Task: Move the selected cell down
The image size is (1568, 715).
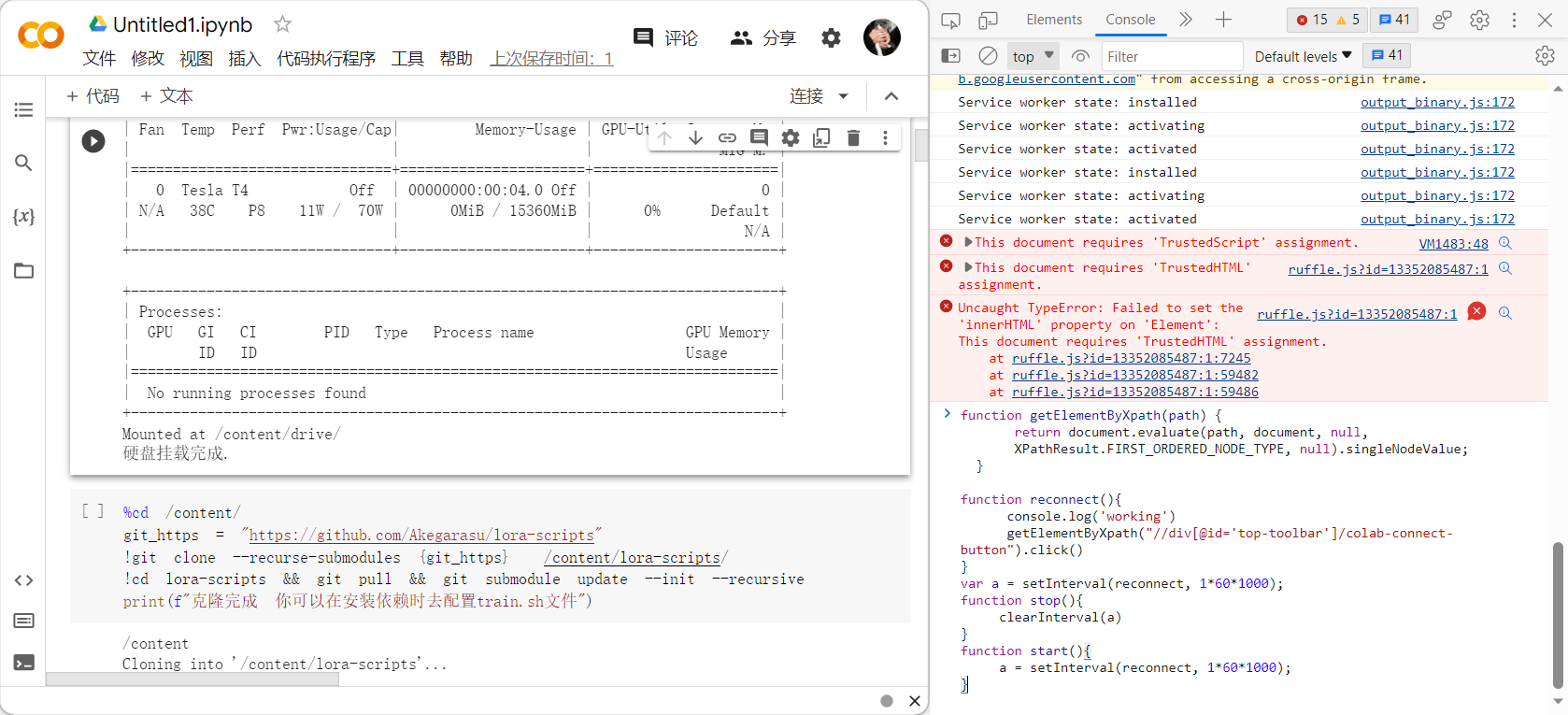Action: [x=696, y=138]
